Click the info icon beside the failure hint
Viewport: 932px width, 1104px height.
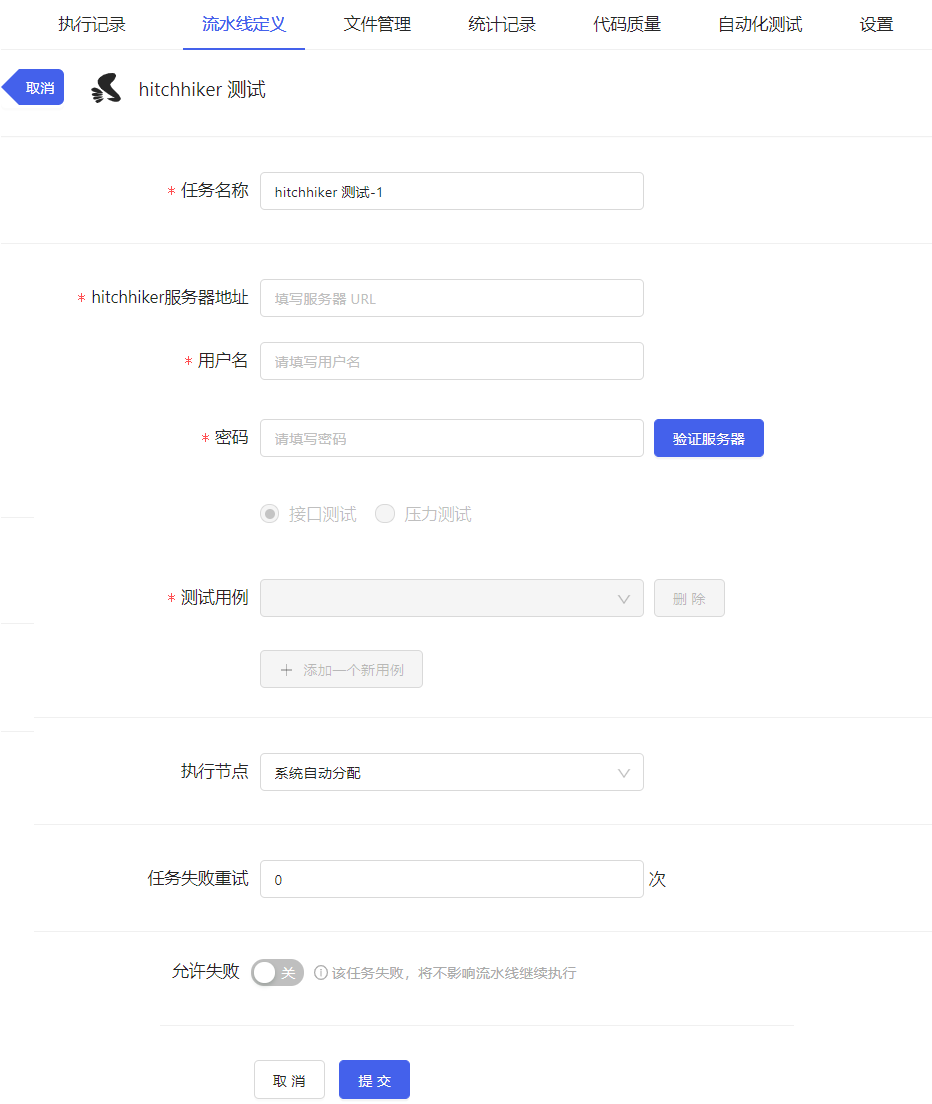(320, 972)
